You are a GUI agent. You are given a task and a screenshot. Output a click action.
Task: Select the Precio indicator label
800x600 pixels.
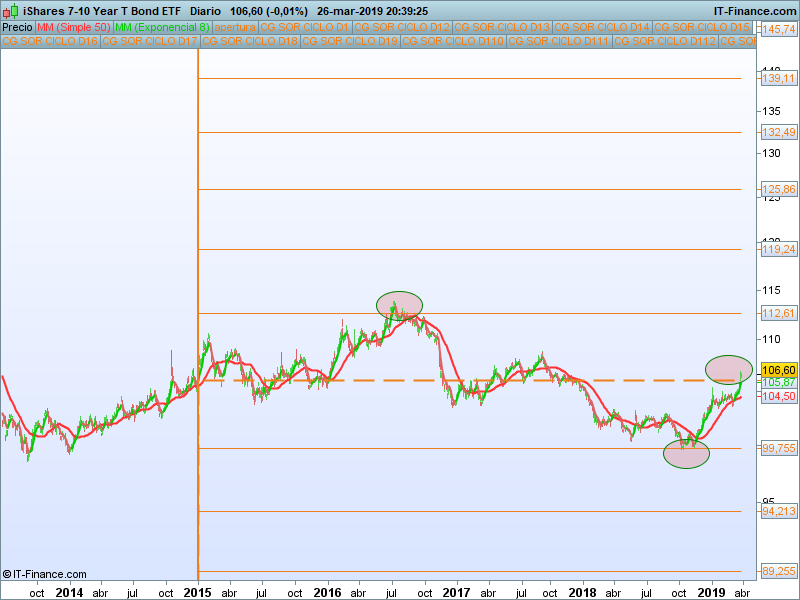coord(18,27)
